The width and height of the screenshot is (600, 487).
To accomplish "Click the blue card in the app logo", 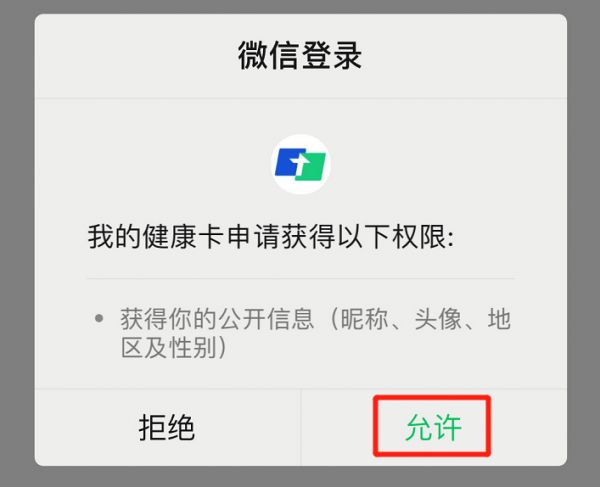I will coord(290,163).
